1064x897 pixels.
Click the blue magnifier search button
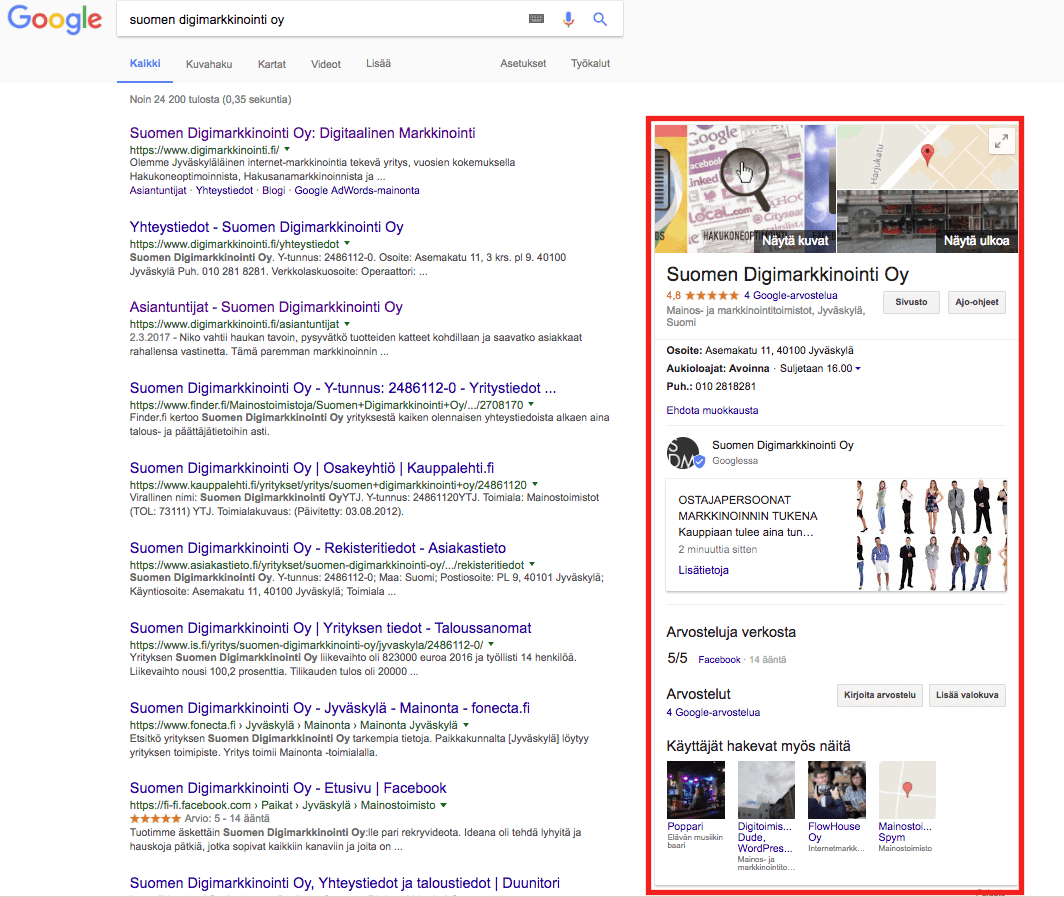pos(600,19)
